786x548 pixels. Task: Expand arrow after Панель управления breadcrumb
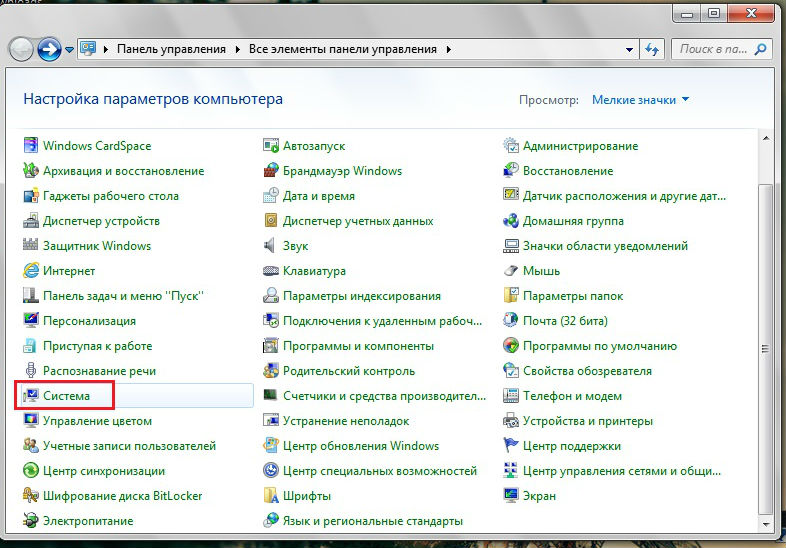tap(238, 49)
